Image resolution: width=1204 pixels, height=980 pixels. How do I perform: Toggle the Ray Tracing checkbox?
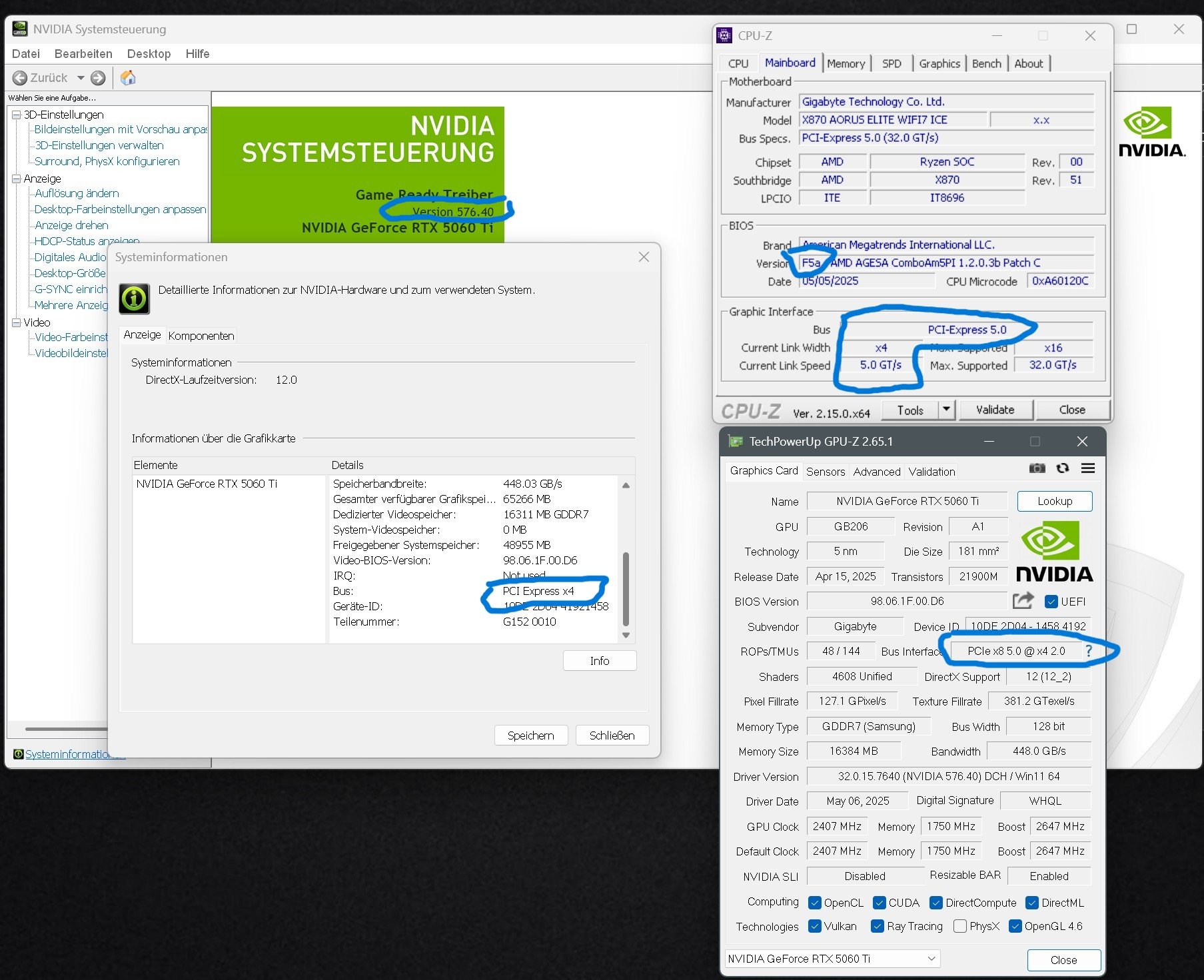coord(878,926)
